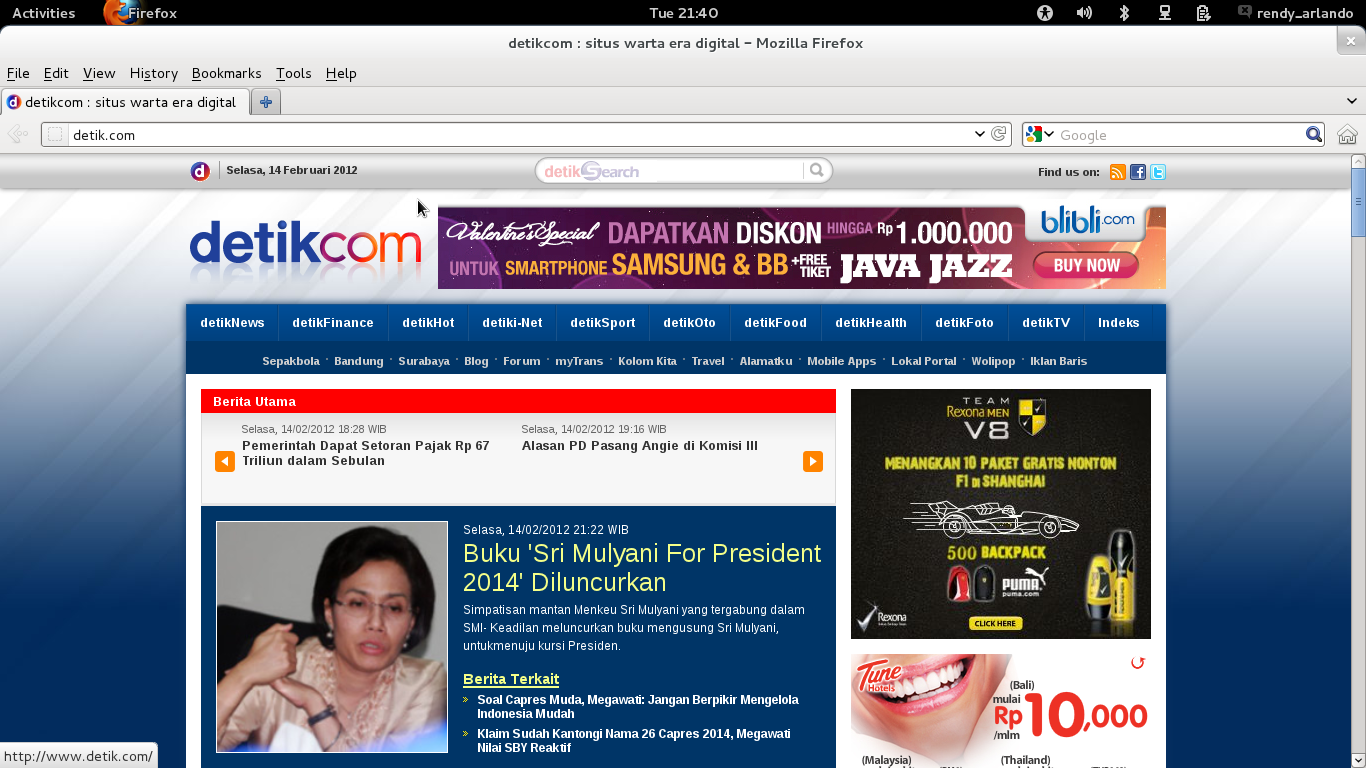
Task: Click the detik round logo icon
Action: point(200,171)
